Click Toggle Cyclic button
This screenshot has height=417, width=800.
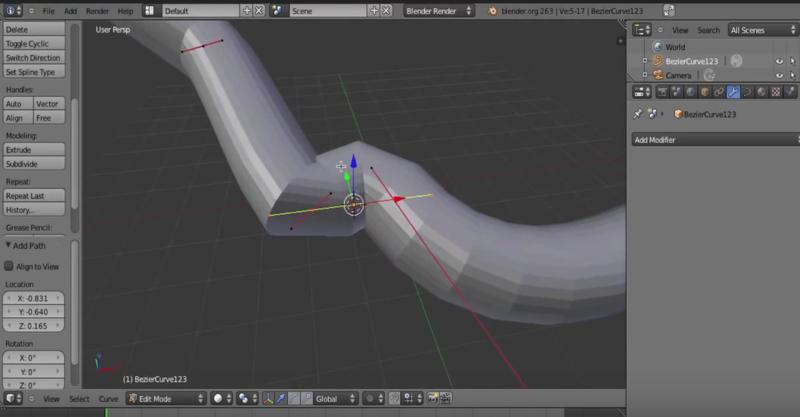click(x=34, y=43)
